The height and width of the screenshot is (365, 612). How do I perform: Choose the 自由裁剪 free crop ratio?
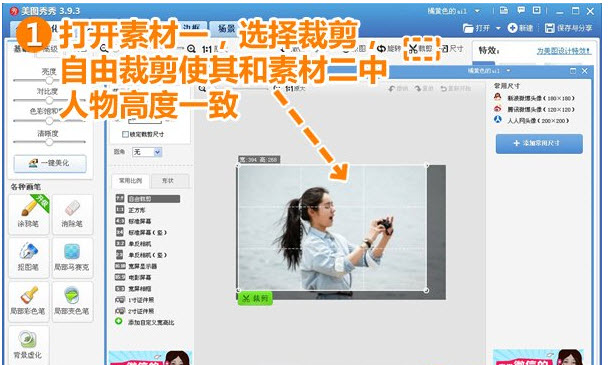[x=148, y=199]
